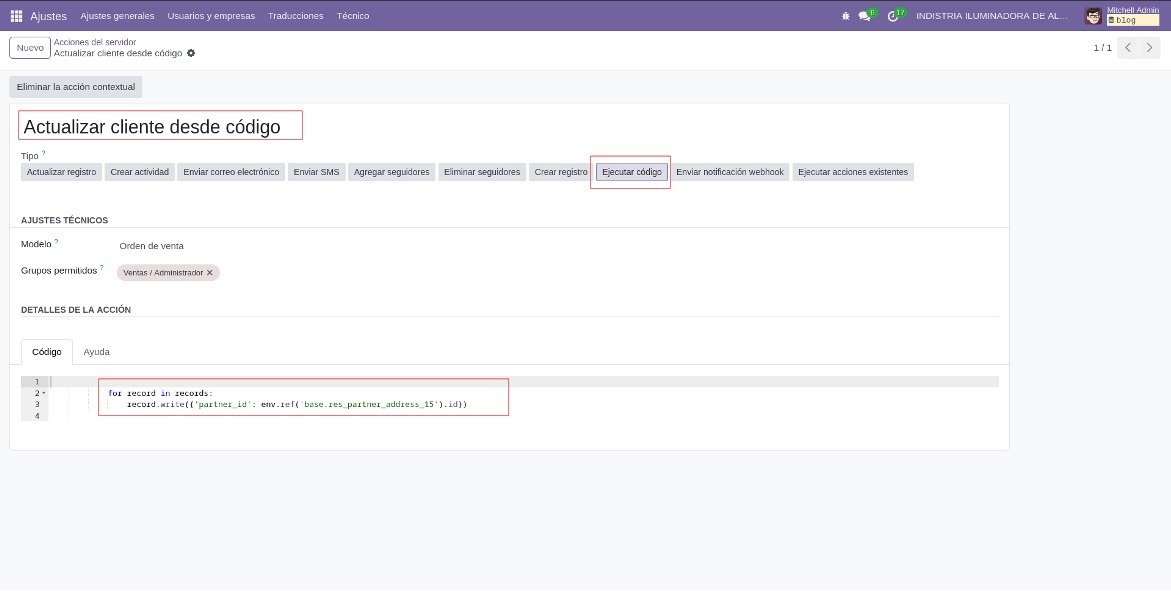The width and height of the screenshot is (1171, 591).
Task: Go to next record arrow
Action: [x=1149, y=48]
